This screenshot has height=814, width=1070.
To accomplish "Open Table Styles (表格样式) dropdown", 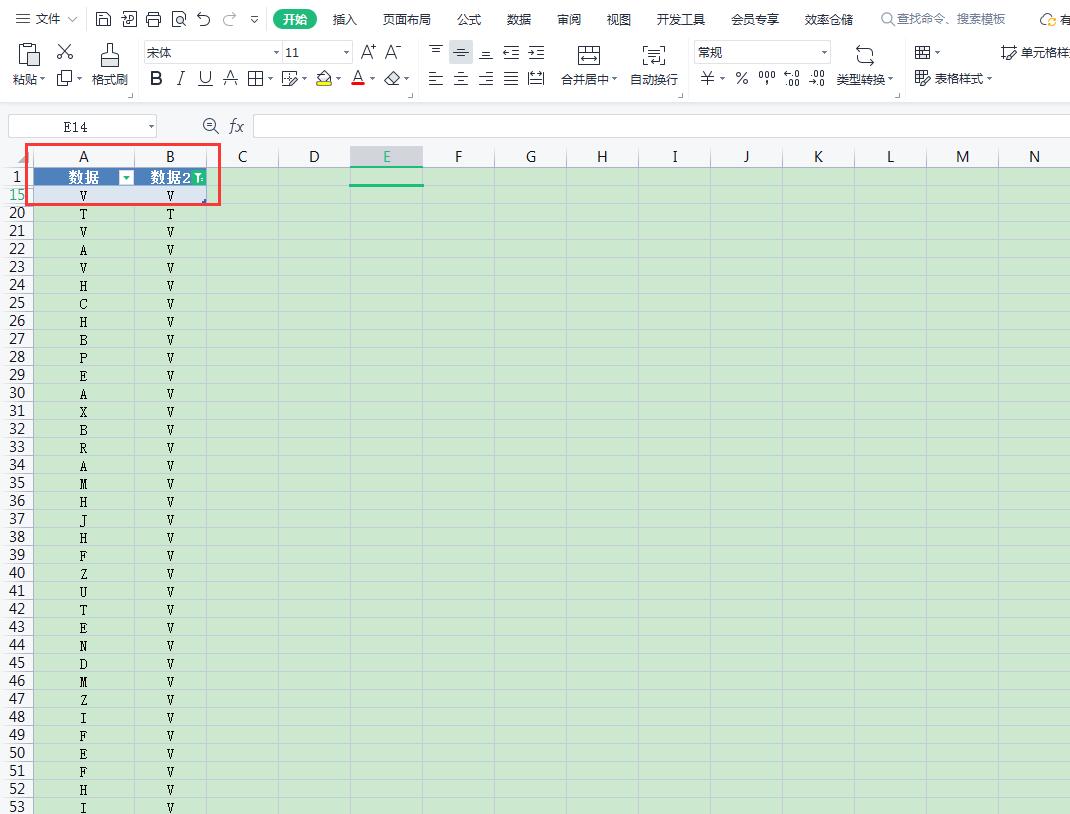I will [x=953, y=78].
